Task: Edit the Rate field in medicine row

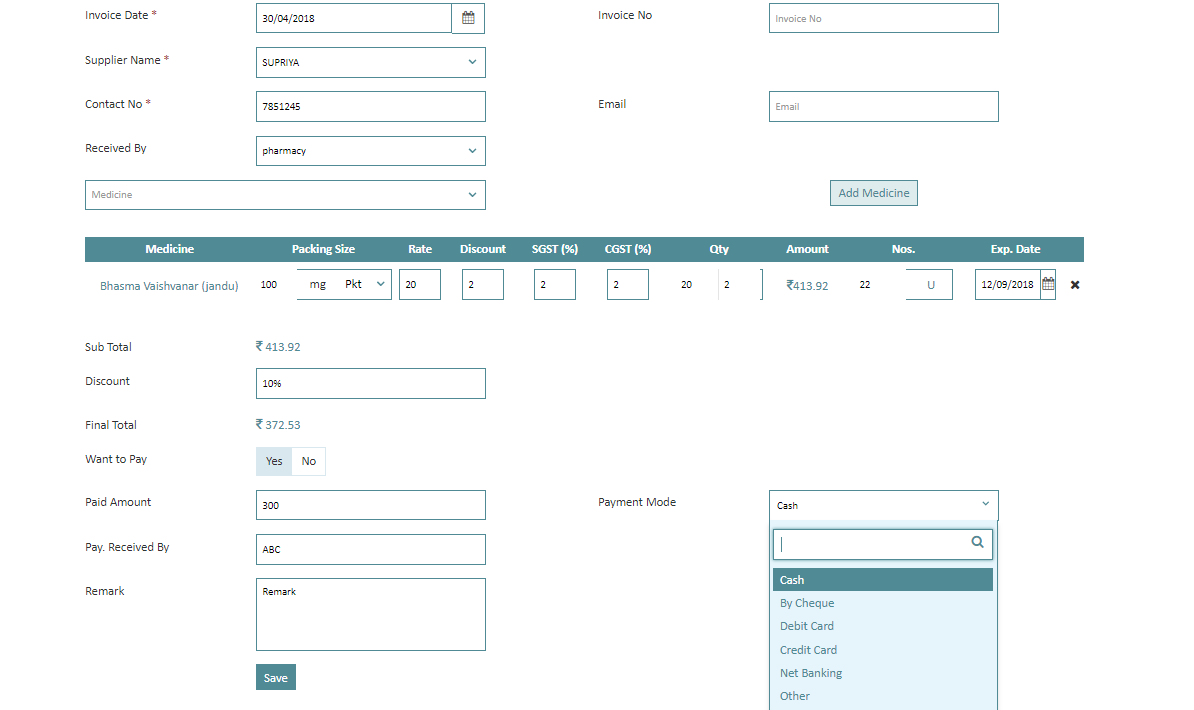Action: (x=420, y=284)
